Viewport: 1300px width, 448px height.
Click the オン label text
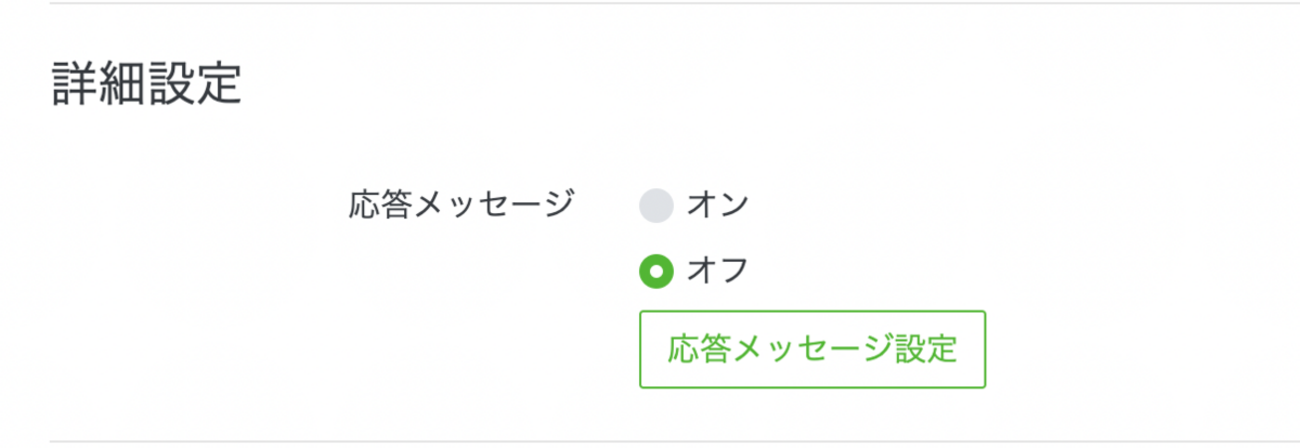718,206
